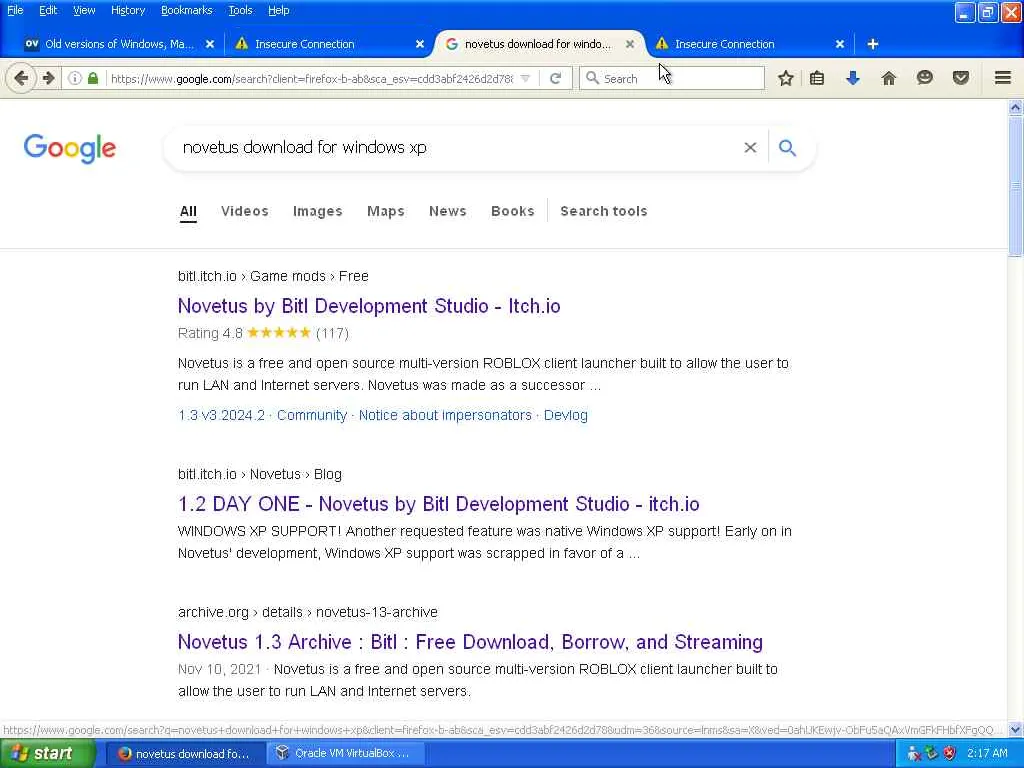Bookmark this page with the star icon
The width and height of the screenshot is (1024, 768).
click(786, 78)
